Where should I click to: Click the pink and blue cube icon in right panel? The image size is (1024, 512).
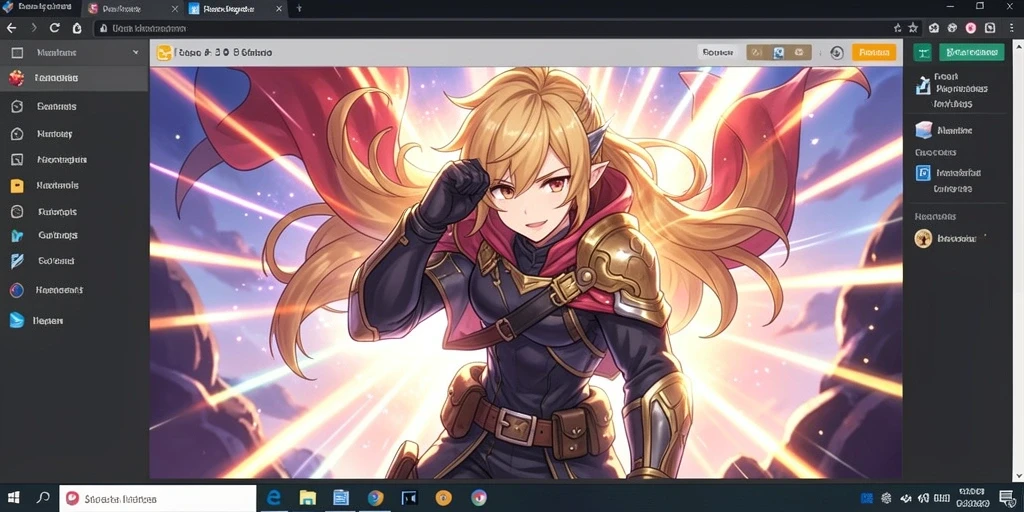pos(923,130)
